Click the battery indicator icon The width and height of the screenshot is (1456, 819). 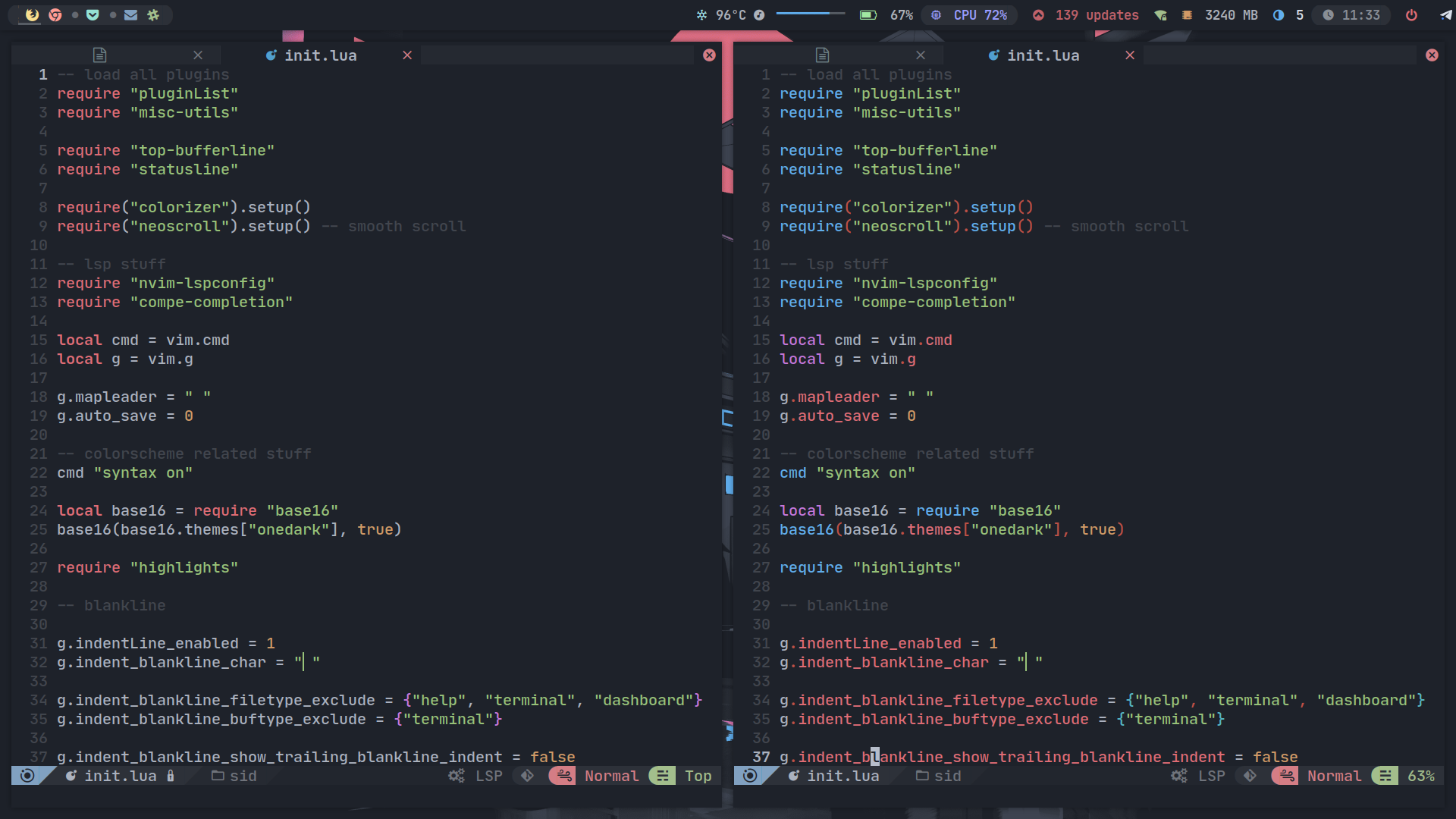(868, 14)
